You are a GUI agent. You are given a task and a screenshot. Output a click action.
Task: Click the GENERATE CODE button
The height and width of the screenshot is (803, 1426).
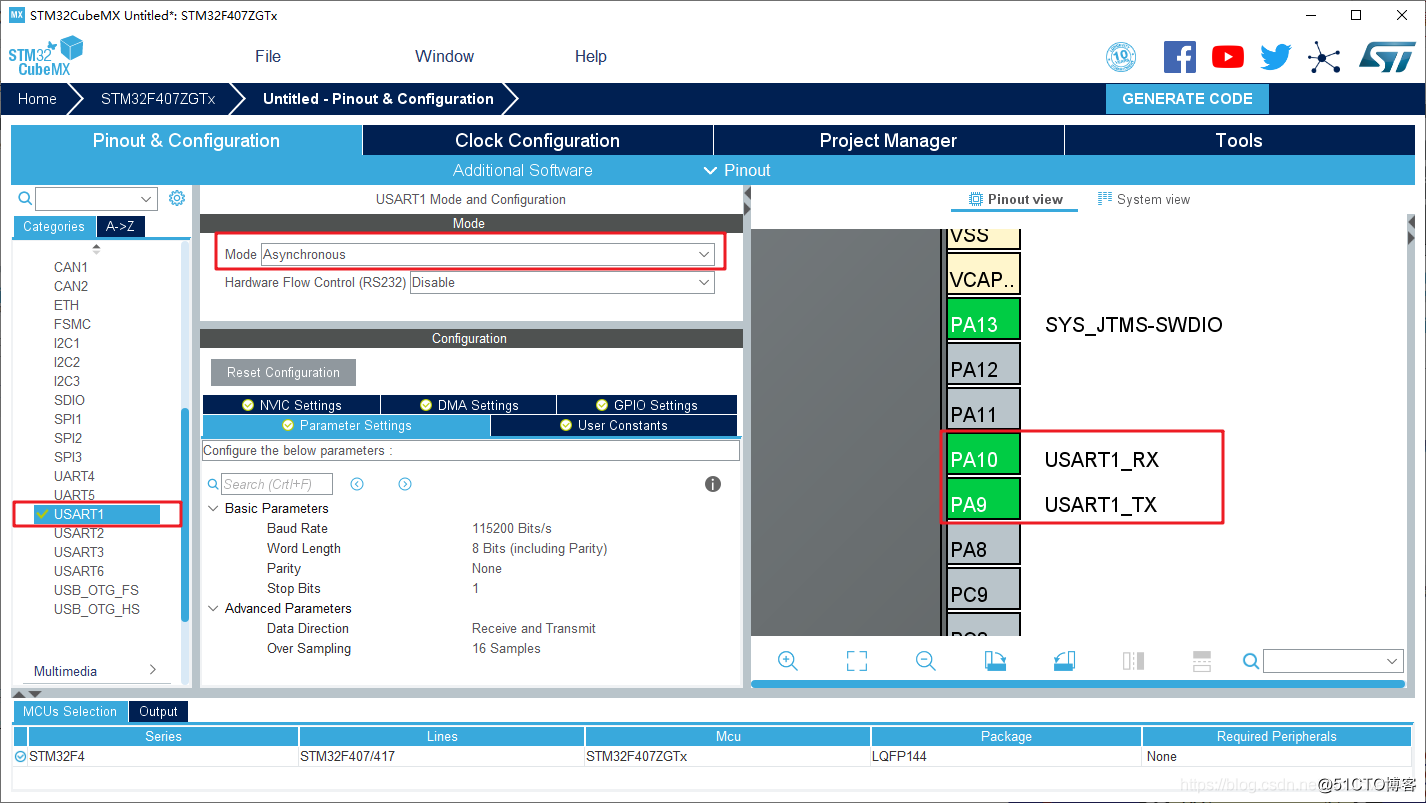(x=1187, y=99)
